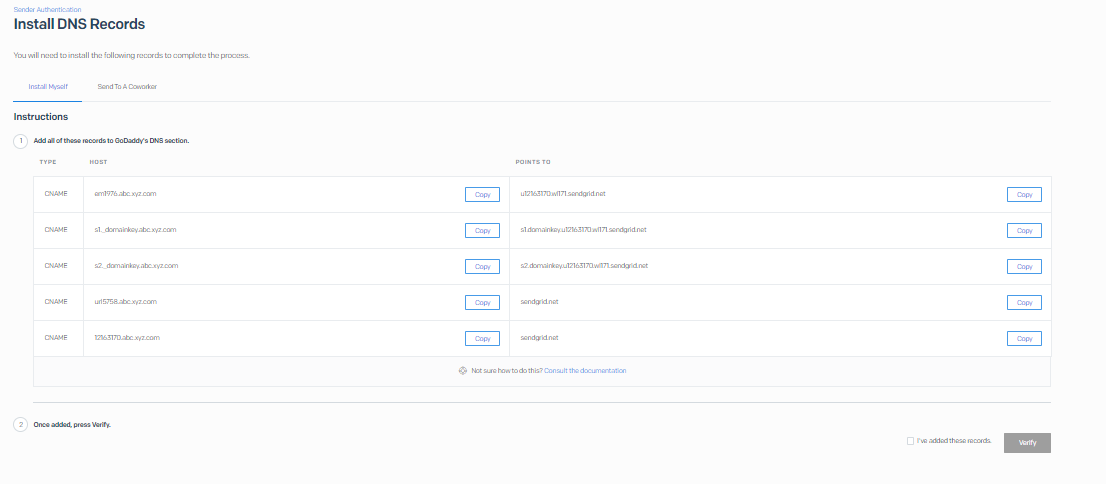Click the TYPE column header
The width and height of the screenshot is (1106, 484).
47,162
